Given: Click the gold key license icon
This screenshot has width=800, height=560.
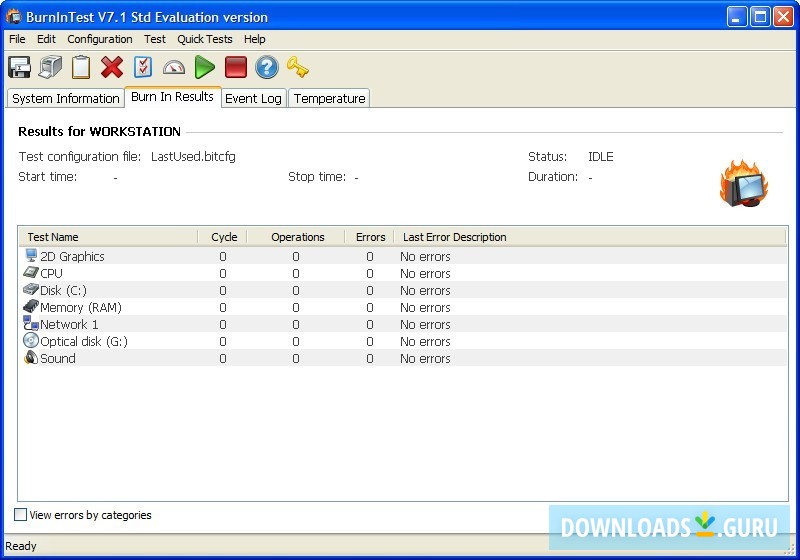Looking at the screenshot, I should (297, 67).
